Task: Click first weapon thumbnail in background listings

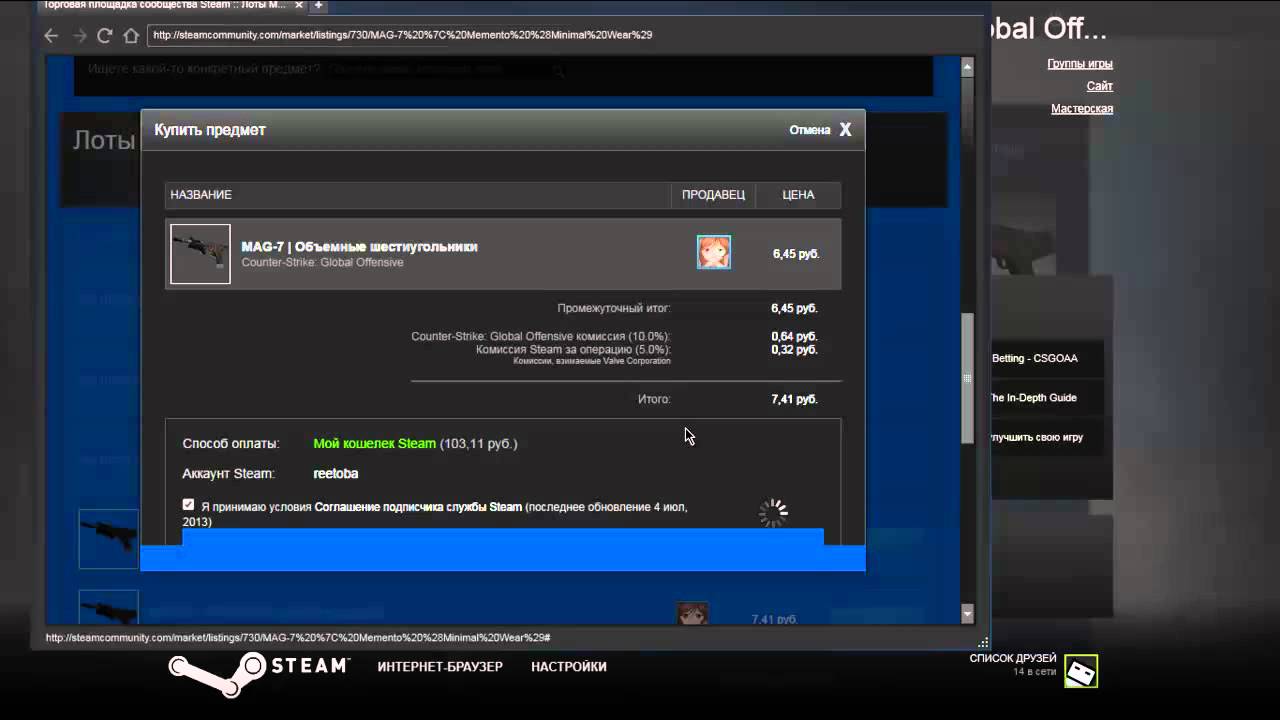Action: (108, 538)
